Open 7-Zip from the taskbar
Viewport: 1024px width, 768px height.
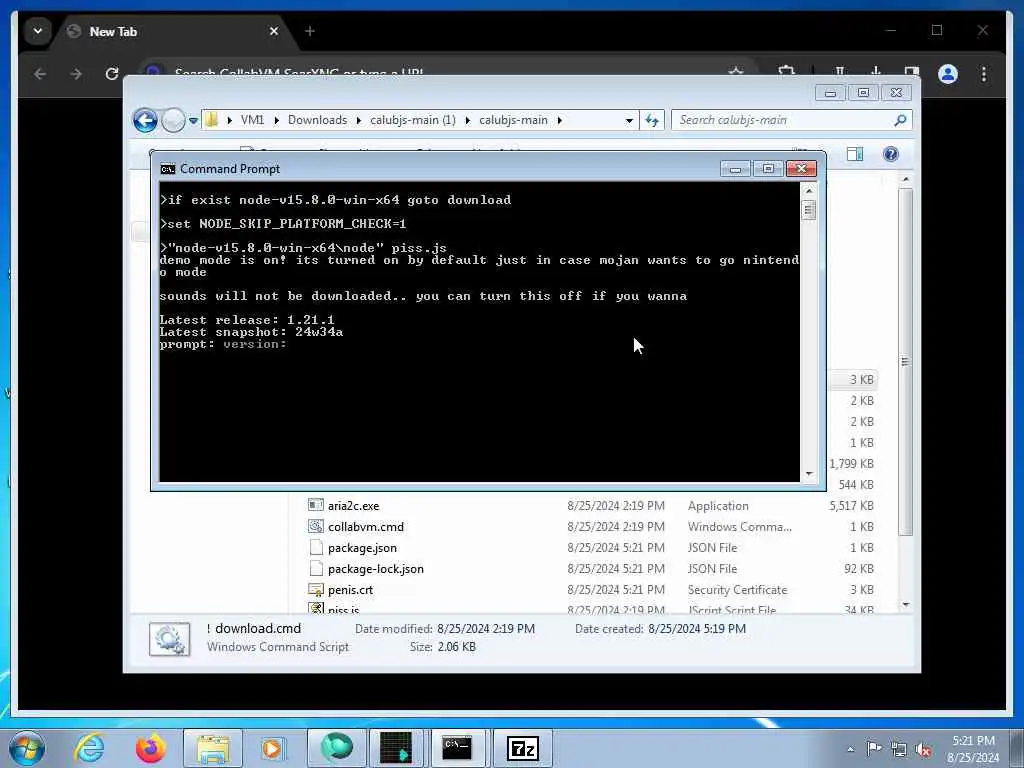(522, 748)
